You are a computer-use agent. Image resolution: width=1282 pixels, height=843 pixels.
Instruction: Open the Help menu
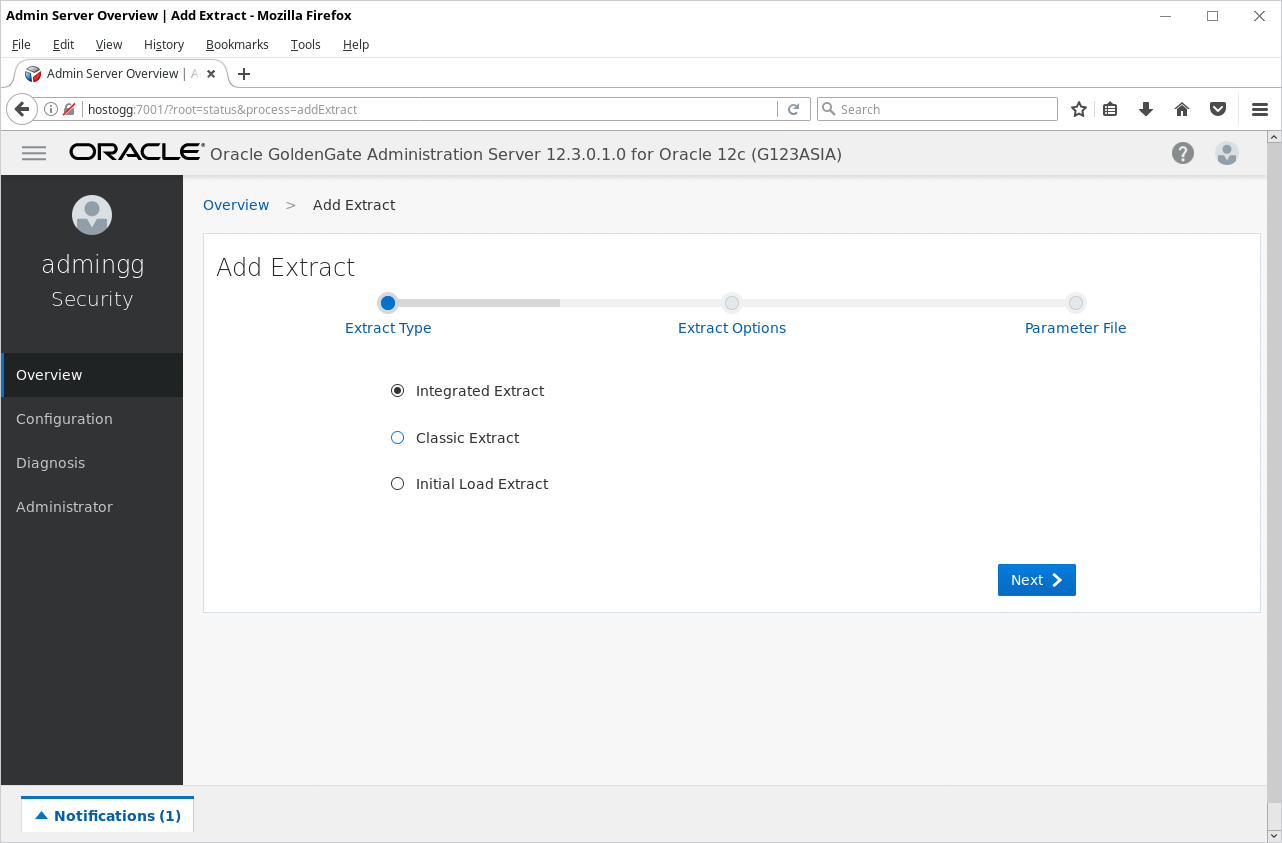click(356, 44)
